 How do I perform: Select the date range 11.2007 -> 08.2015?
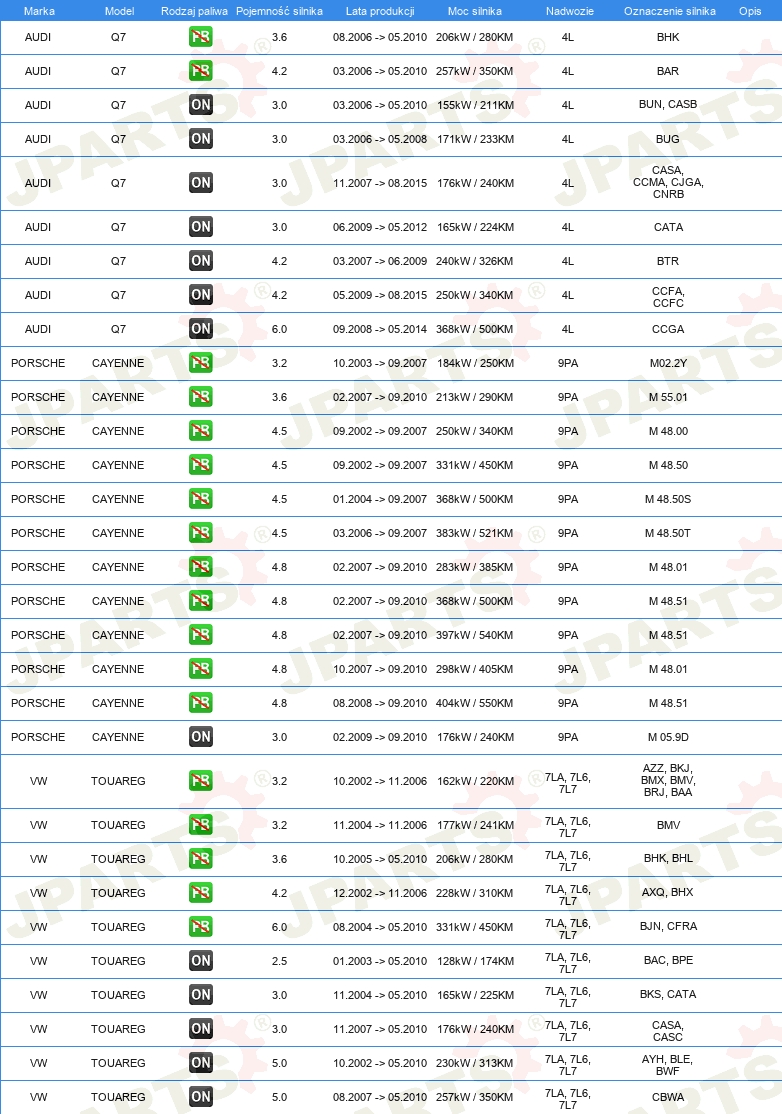point(380,183)
